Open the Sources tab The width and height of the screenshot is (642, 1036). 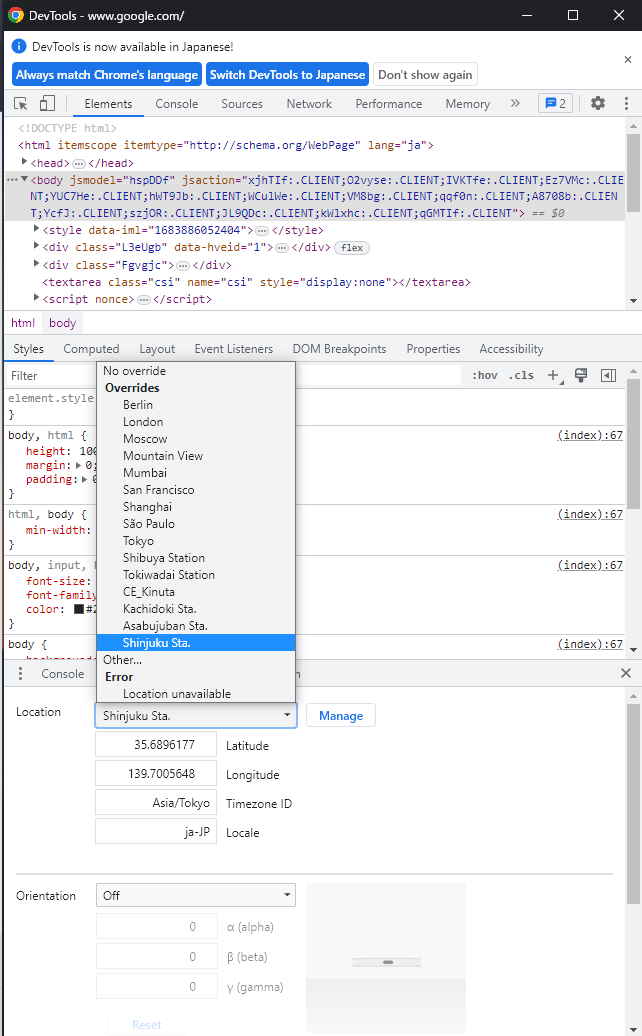coord(242,104)
